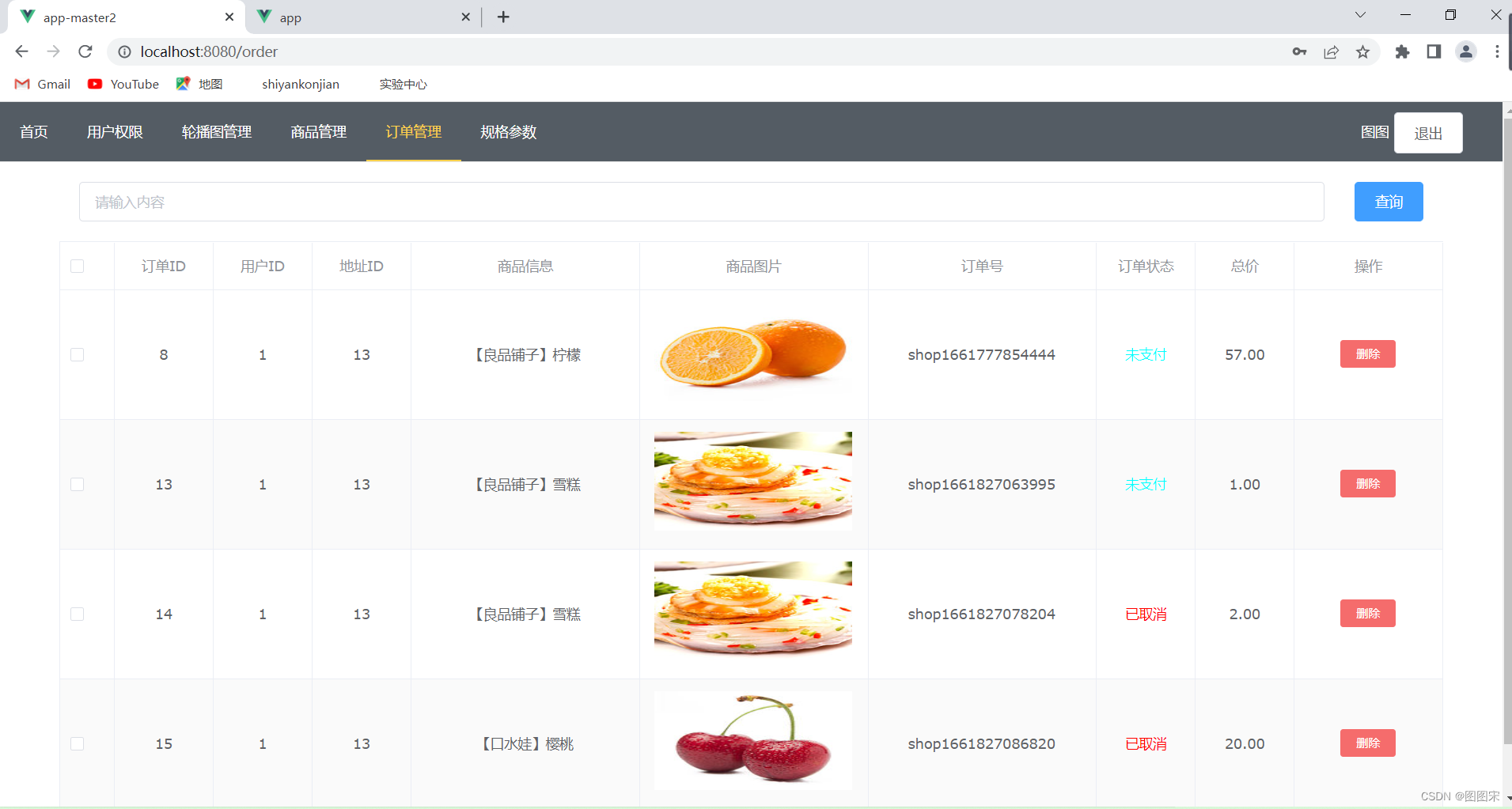Image resolution: width=1512 pixels, height=809 pixels.
Task: Open the browser share menu icon
Action: click(x=1332, y=51)
